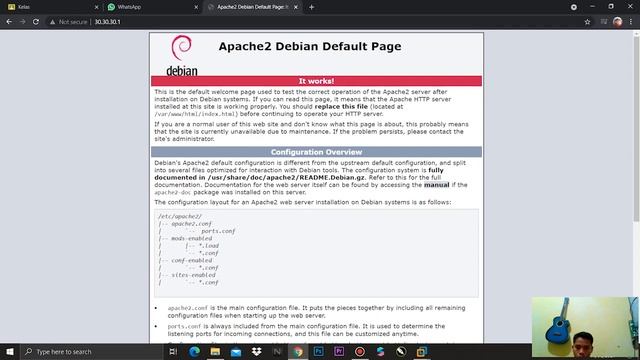This screenshot has height=360, width=640.
Task: Open Premiere Pro from the taskbar
Action: [x=339, y=351]
